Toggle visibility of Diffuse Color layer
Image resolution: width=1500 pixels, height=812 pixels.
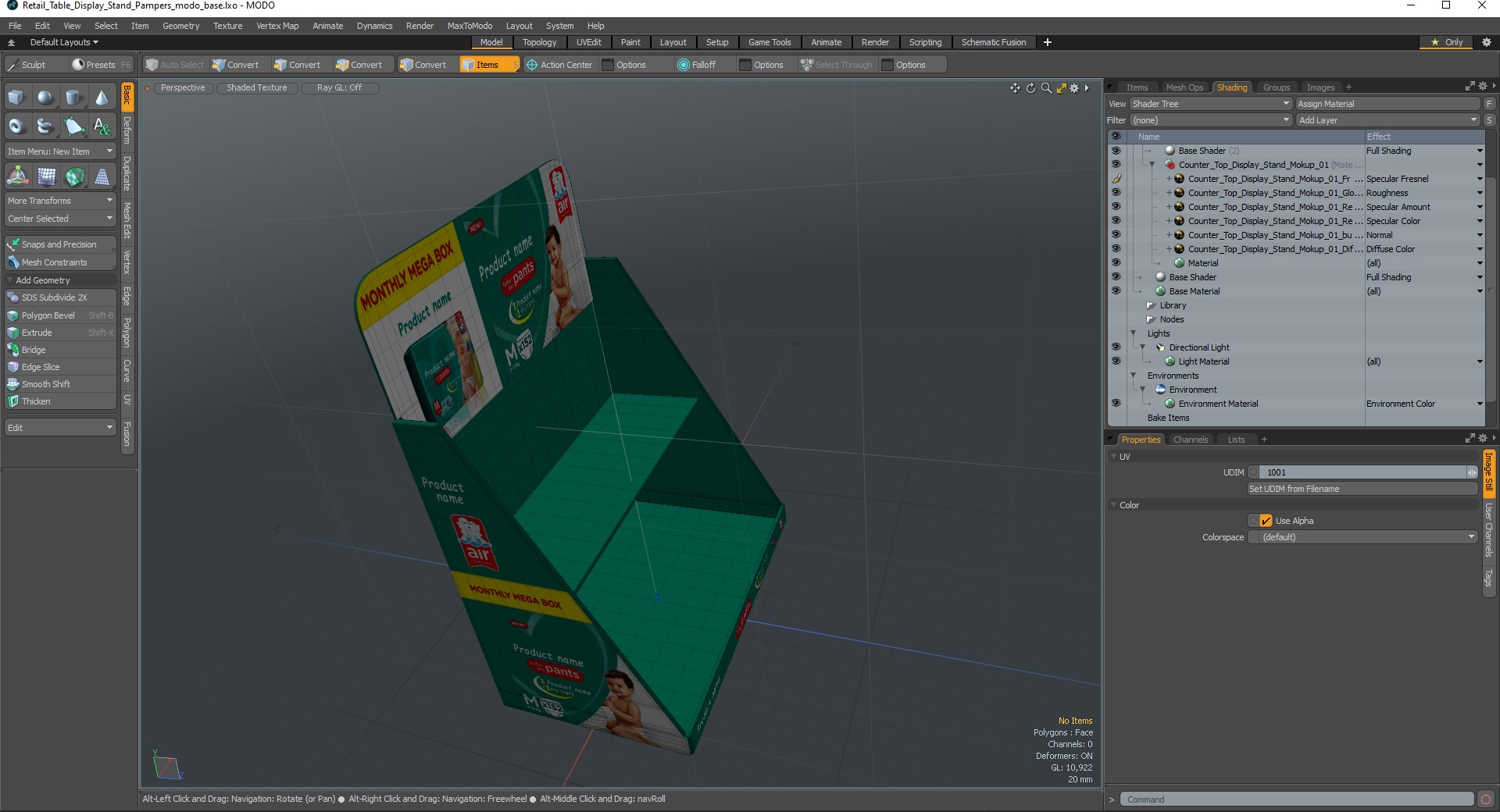click(x=1116, y=249)
